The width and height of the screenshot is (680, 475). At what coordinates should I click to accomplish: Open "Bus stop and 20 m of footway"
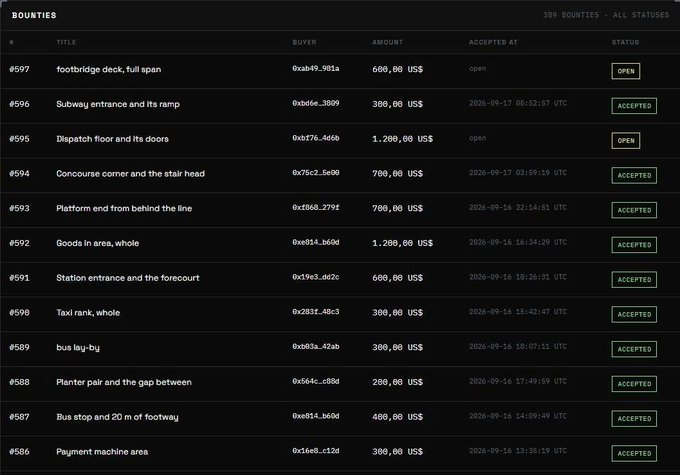[117, 417]
